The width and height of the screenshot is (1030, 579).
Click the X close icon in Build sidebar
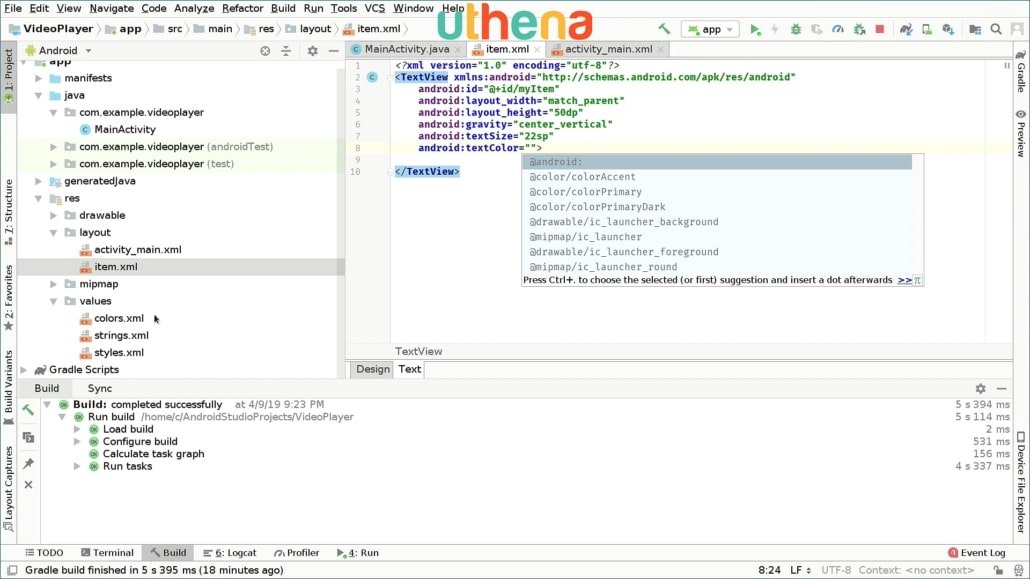28,484
